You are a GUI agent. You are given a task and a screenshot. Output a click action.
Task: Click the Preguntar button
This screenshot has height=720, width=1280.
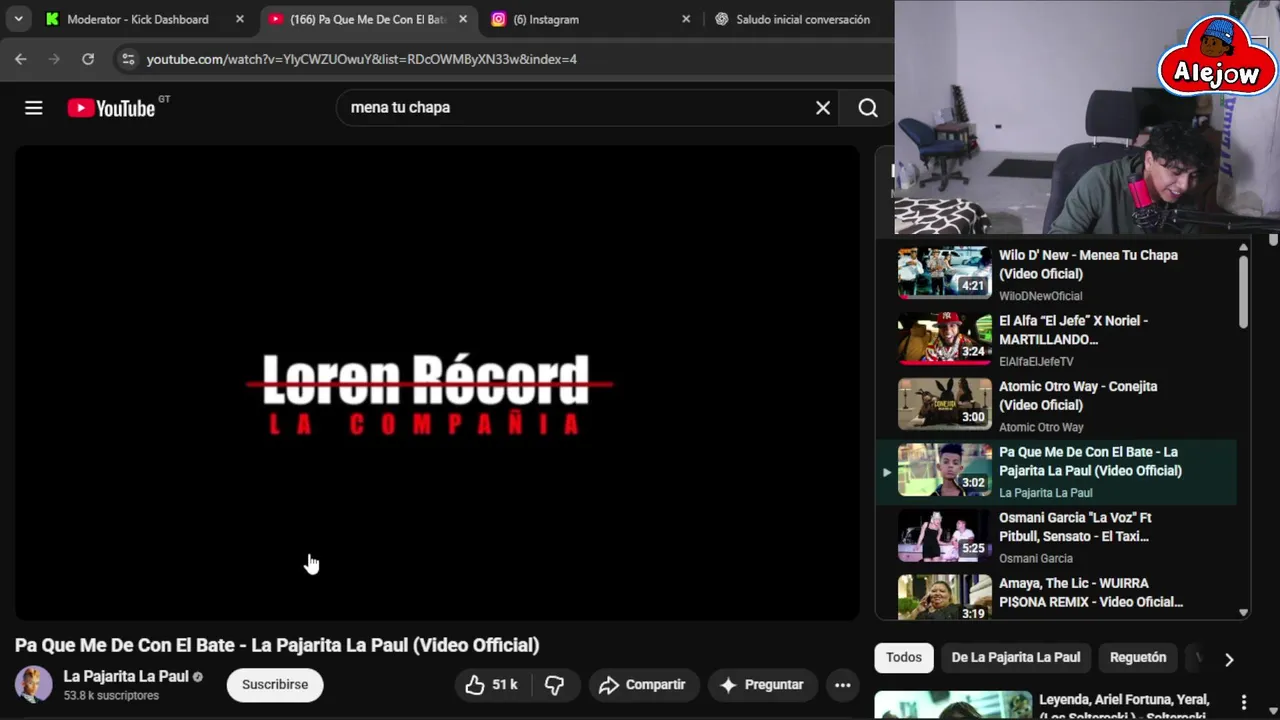[762, 685]
